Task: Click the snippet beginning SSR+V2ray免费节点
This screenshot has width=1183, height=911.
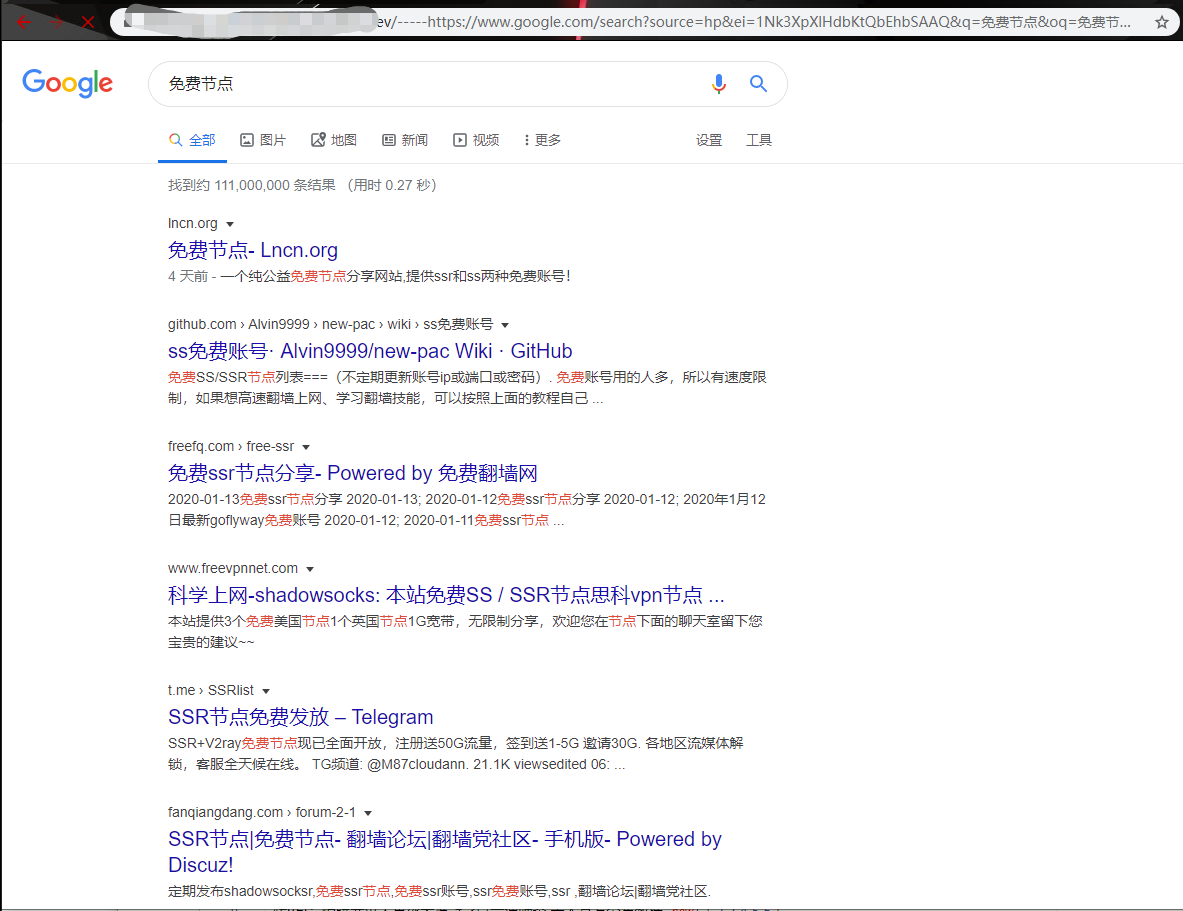Action: [455, 754]
